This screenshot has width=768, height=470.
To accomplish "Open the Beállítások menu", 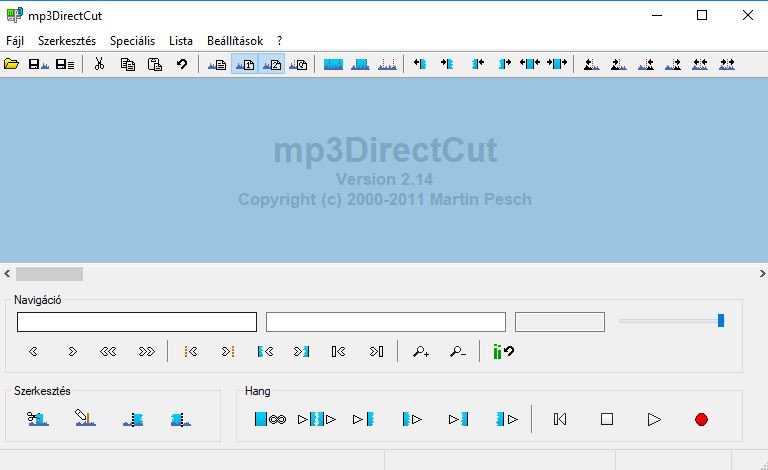I will (x=234, y=41).
